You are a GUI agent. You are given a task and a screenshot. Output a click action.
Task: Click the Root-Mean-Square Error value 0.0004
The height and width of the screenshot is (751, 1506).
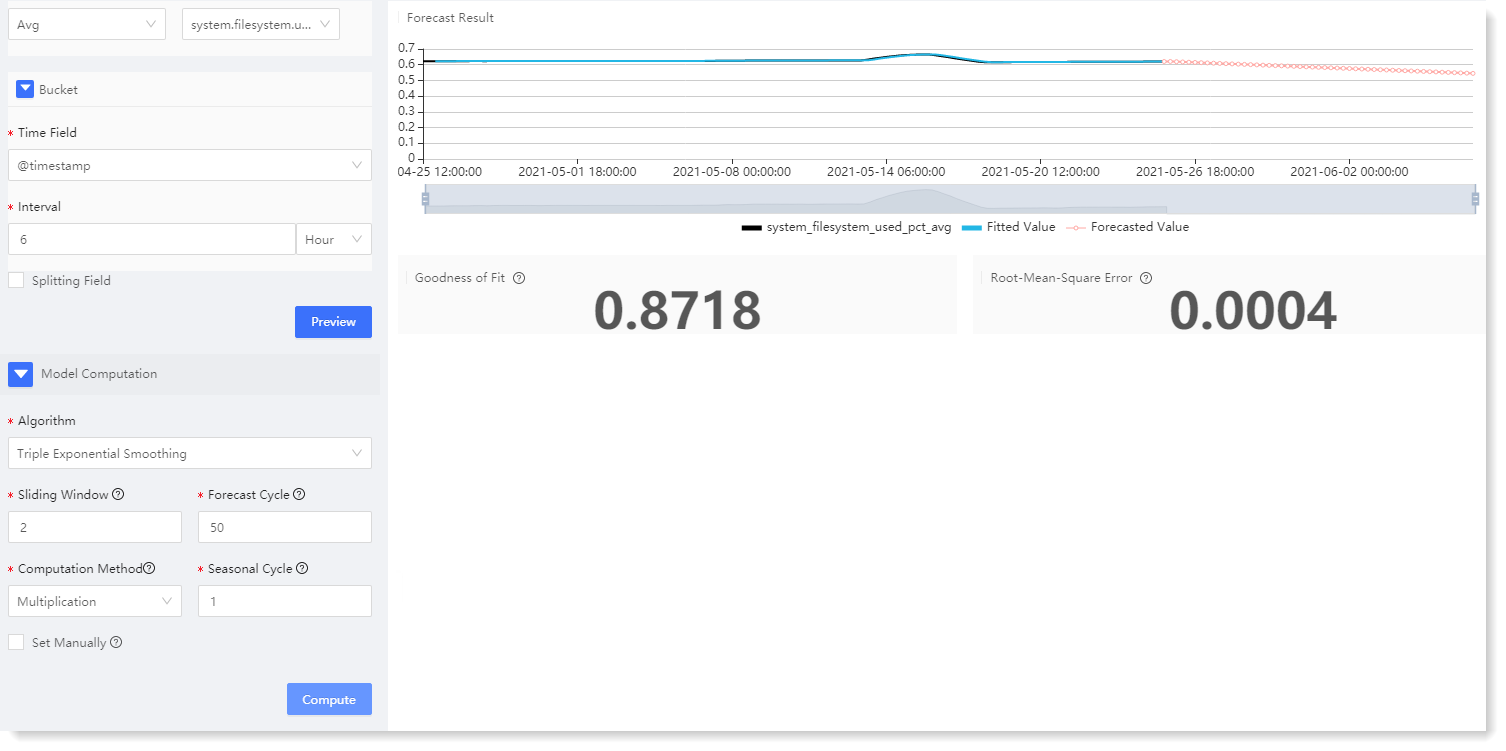(x=1253, y=311)
